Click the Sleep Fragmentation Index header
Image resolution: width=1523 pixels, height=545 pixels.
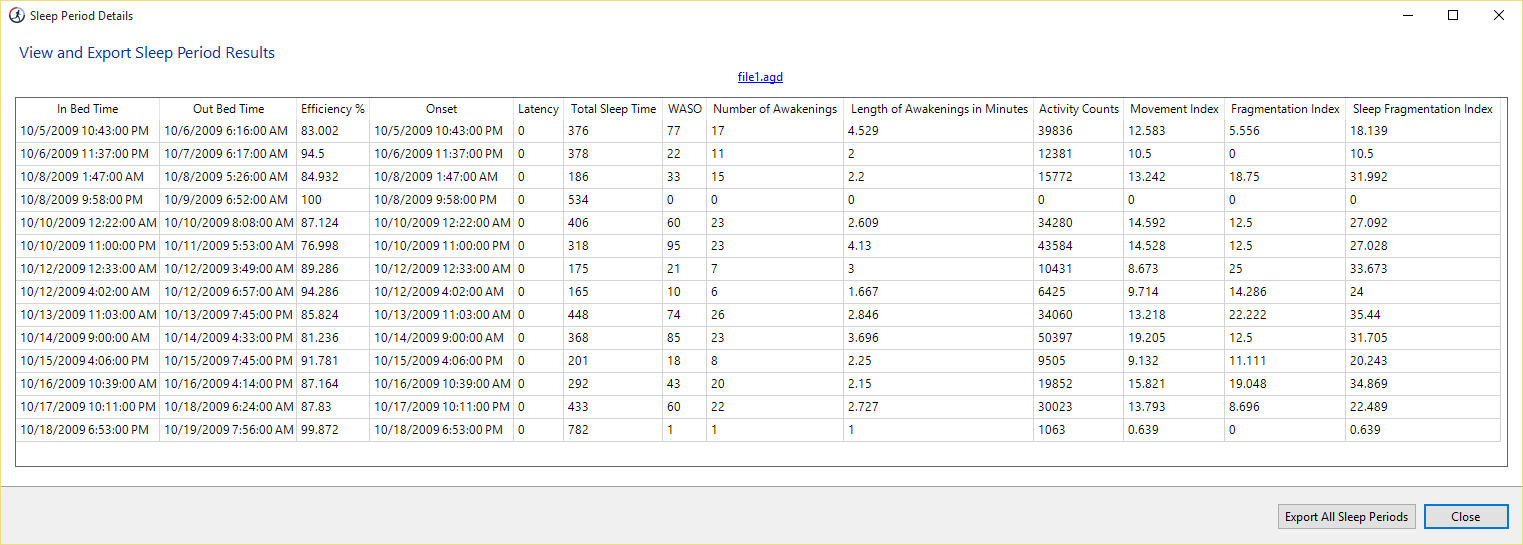coord(1422,109)
